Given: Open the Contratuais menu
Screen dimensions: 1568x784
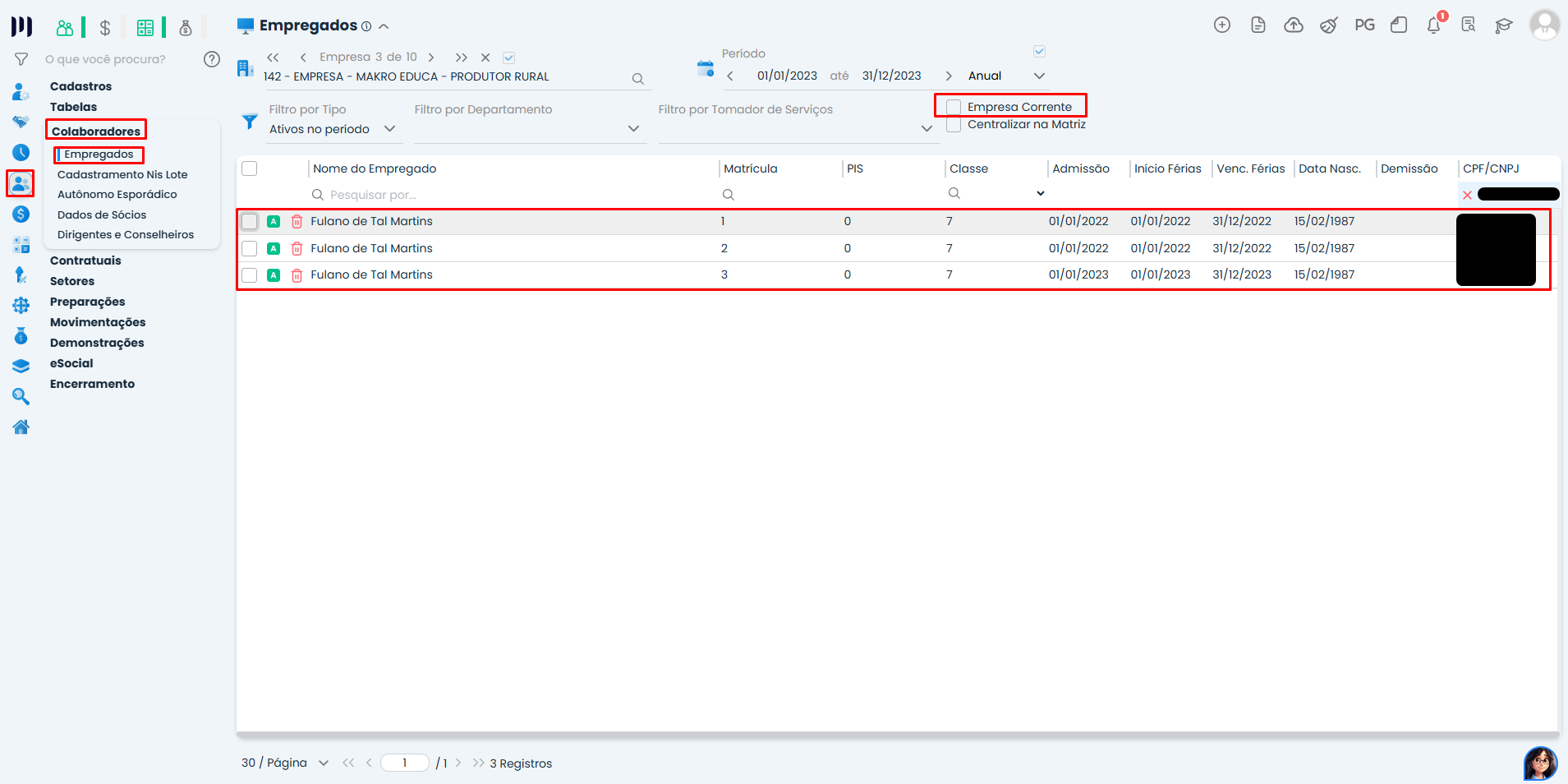Looking at the screenshot, I should click(x=85, y=261).
